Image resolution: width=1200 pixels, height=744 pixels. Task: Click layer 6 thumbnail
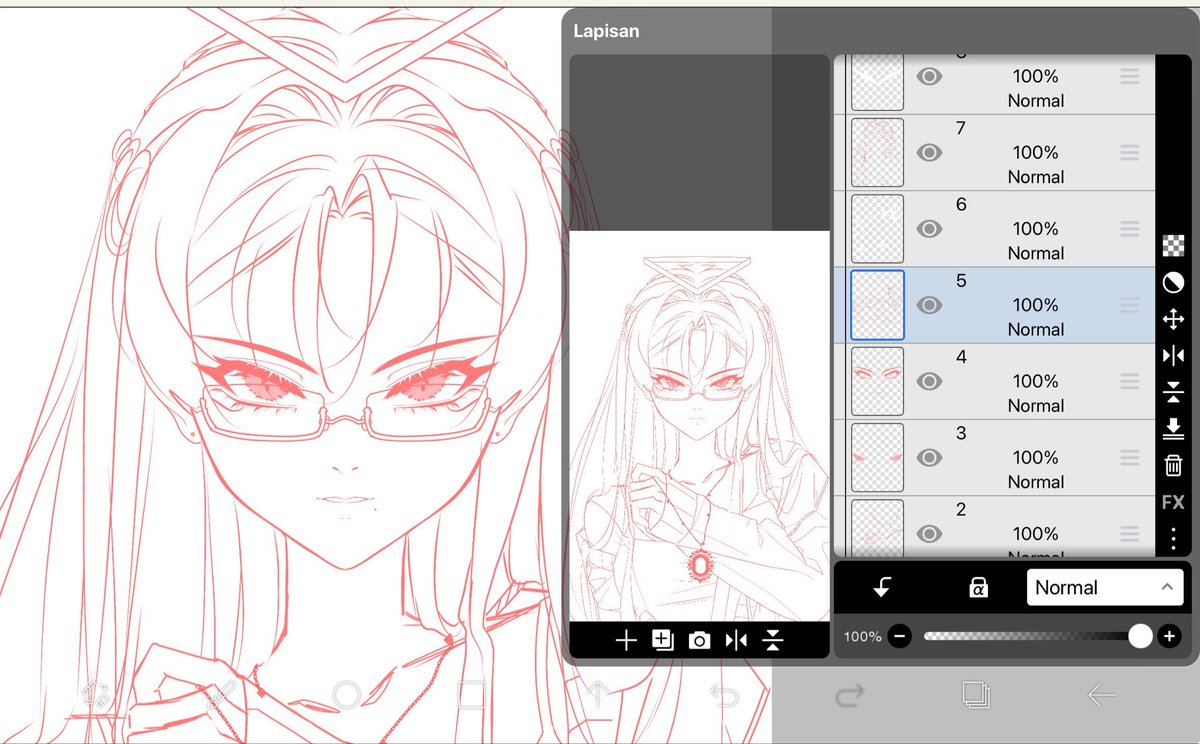(877, 229)
